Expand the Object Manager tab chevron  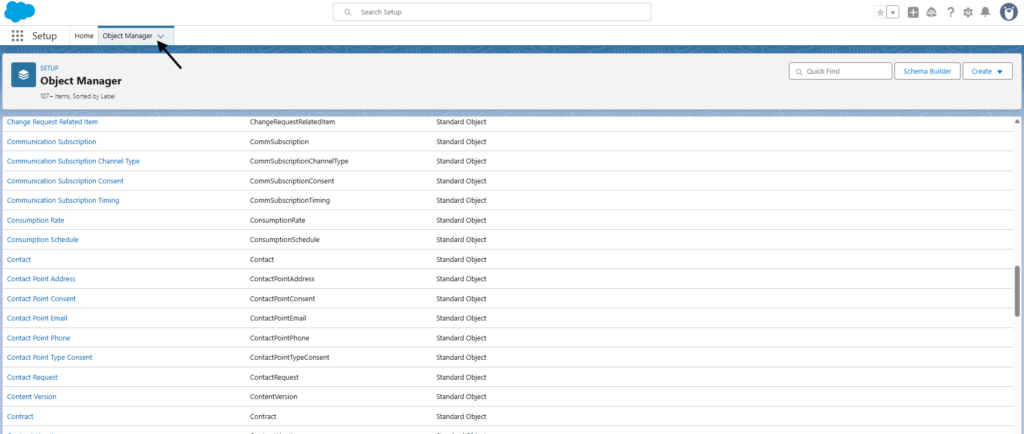161,36
